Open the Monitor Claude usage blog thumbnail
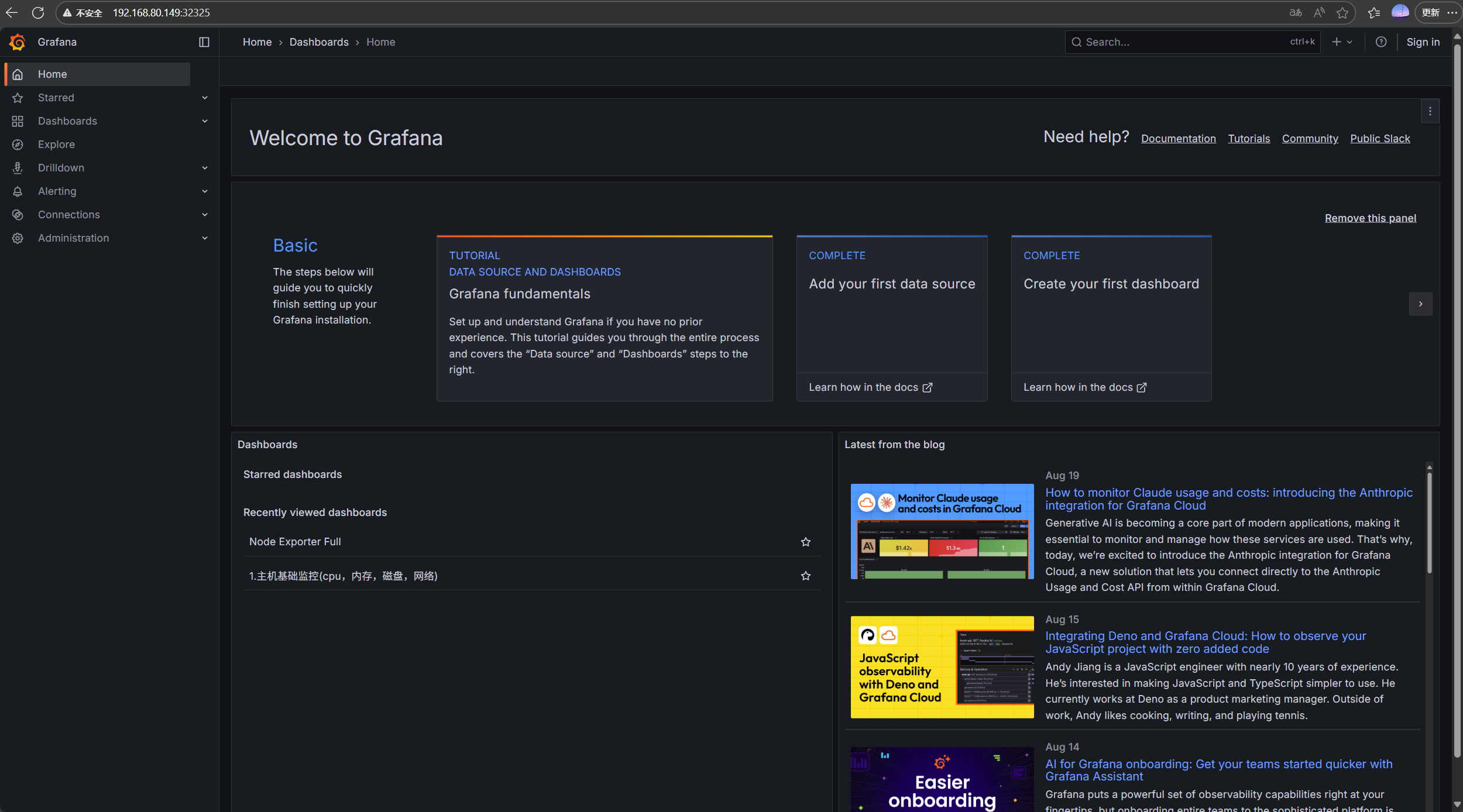Image resolution: width=1463 pixels, height=812 pixels. pyautogui.click(x=942, y=531)
